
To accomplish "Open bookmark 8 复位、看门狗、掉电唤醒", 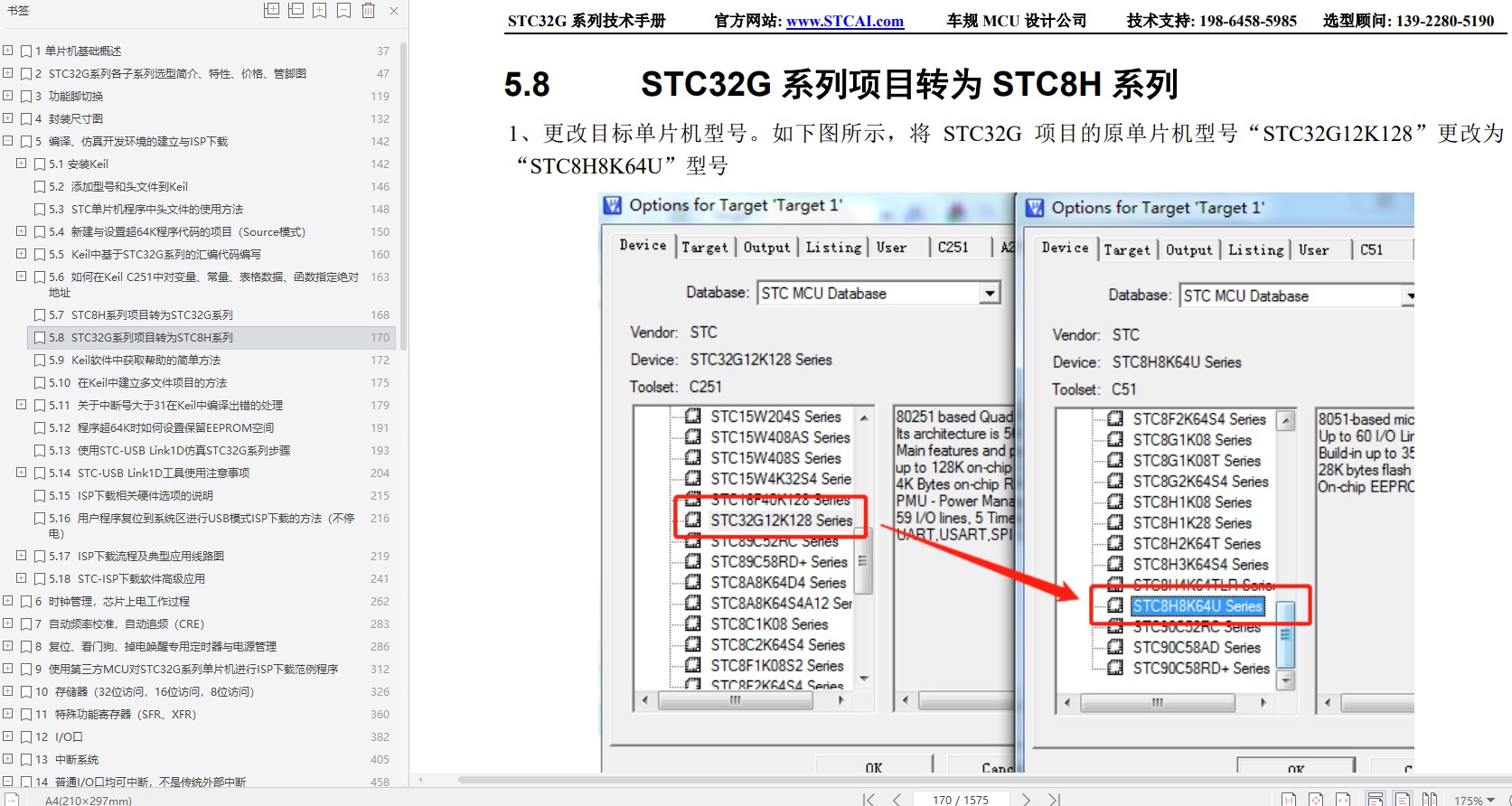I will click(x=155, y=647).
